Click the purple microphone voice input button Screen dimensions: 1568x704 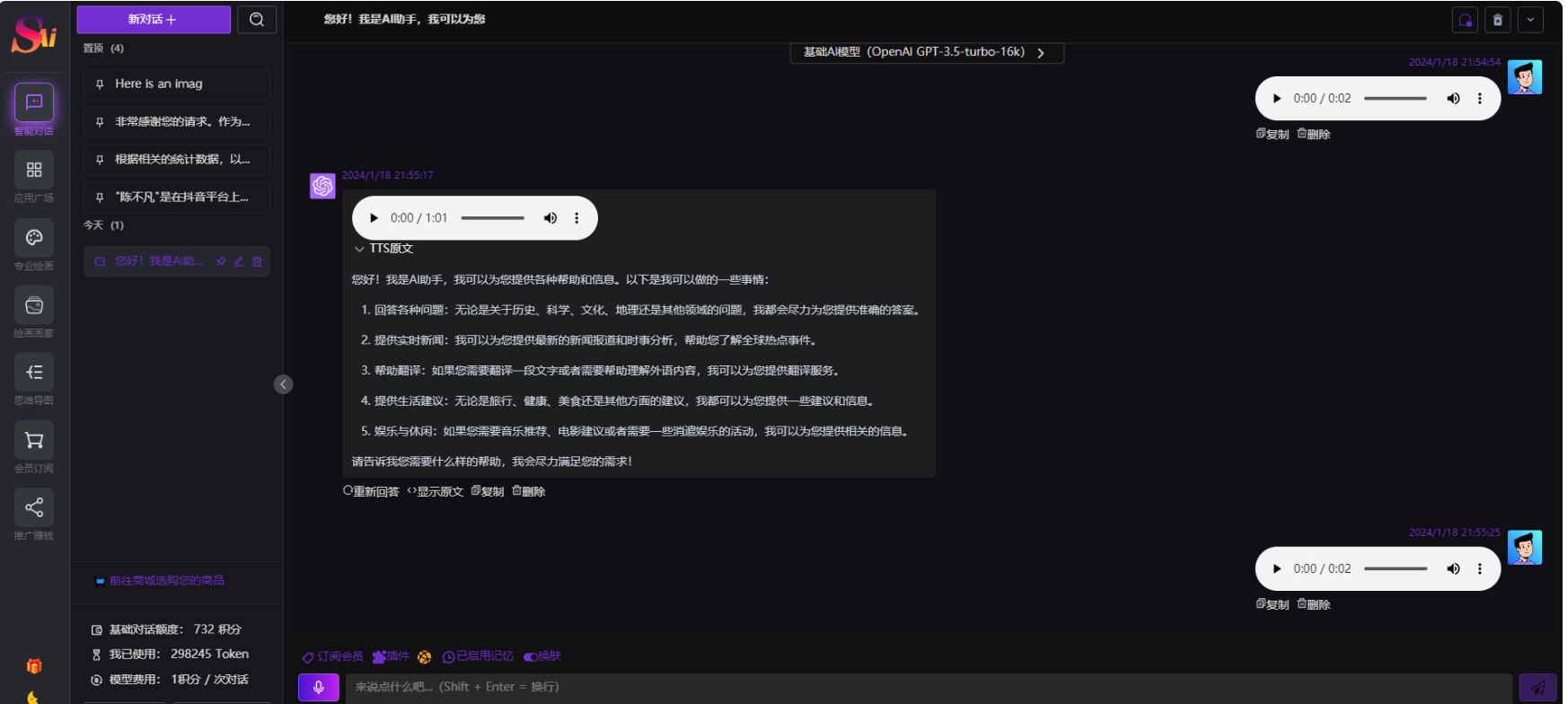pos(318,688)
